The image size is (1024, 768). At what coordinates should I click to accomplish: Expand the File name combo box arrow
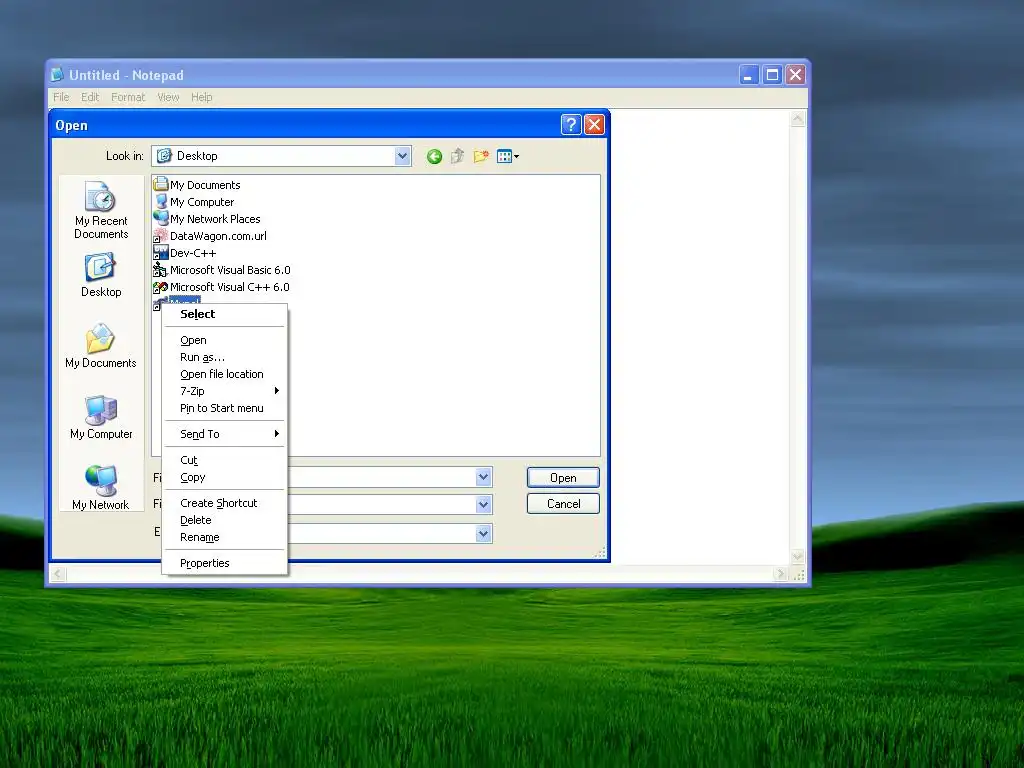tap(483, 477)
